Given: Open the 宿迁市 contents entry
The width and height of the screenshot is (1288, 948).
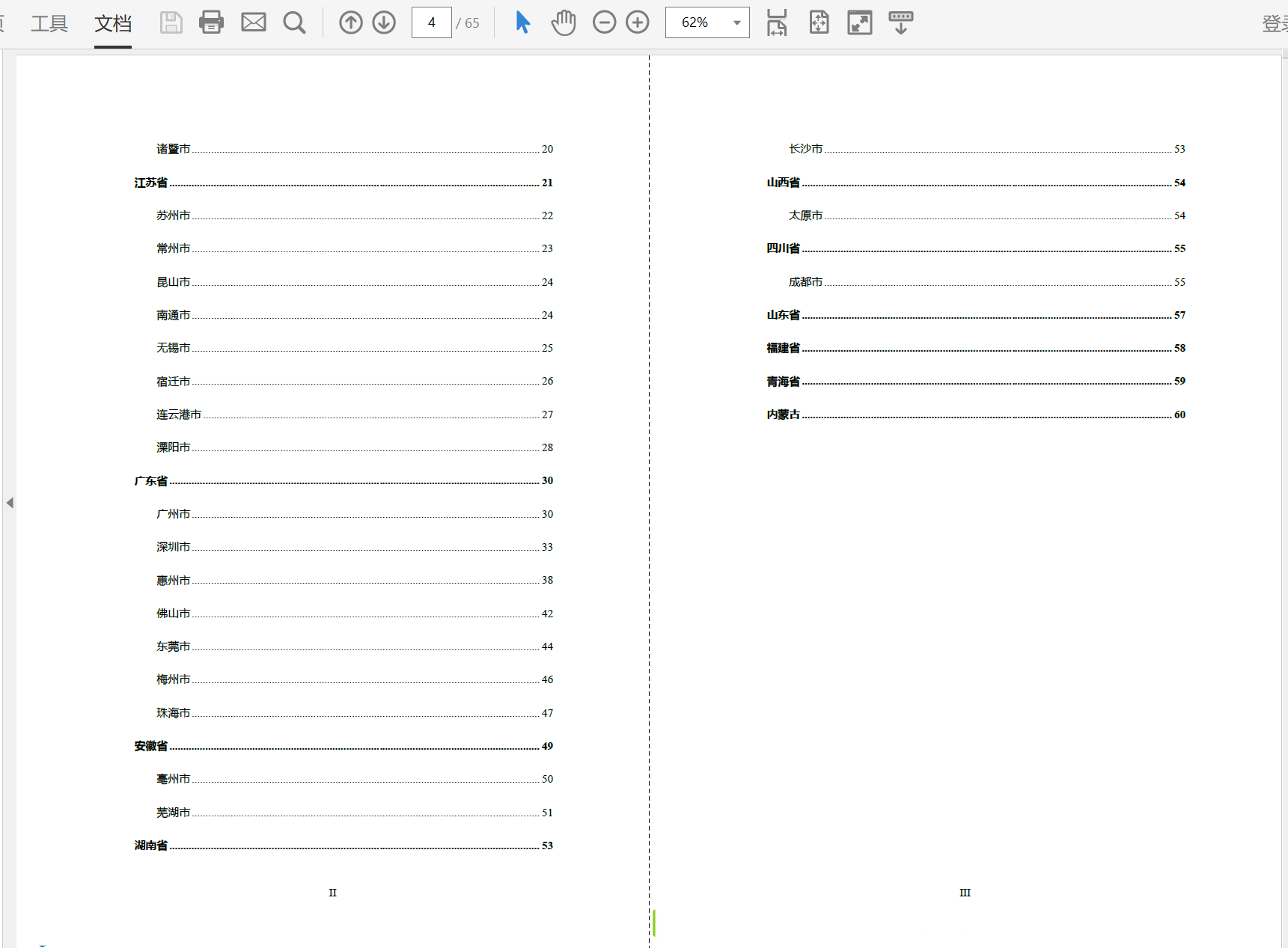Looking at the screenshot, I should click(x=355, y=381).
